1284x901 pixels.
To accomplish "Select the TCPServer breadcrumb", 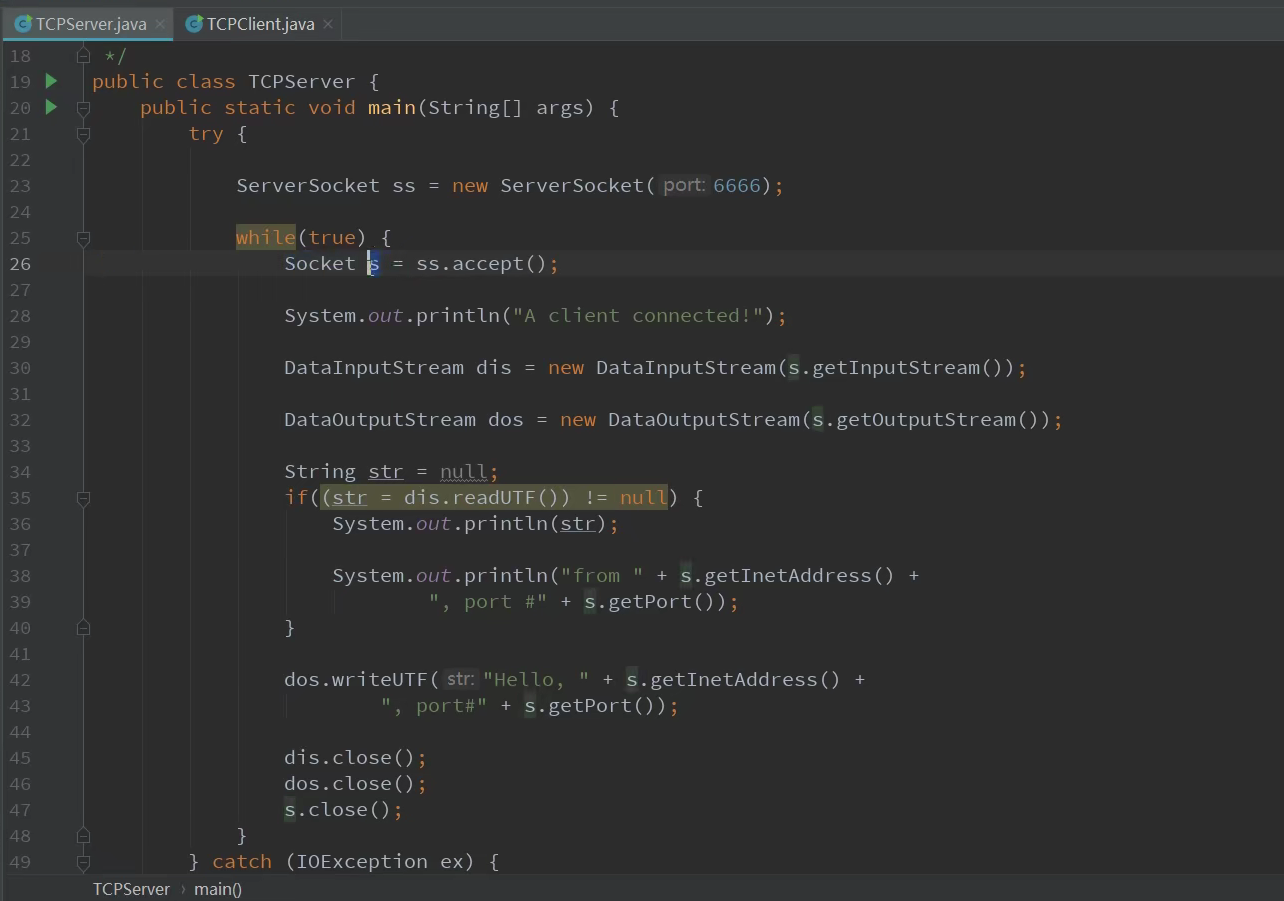I will pos(131,889).
